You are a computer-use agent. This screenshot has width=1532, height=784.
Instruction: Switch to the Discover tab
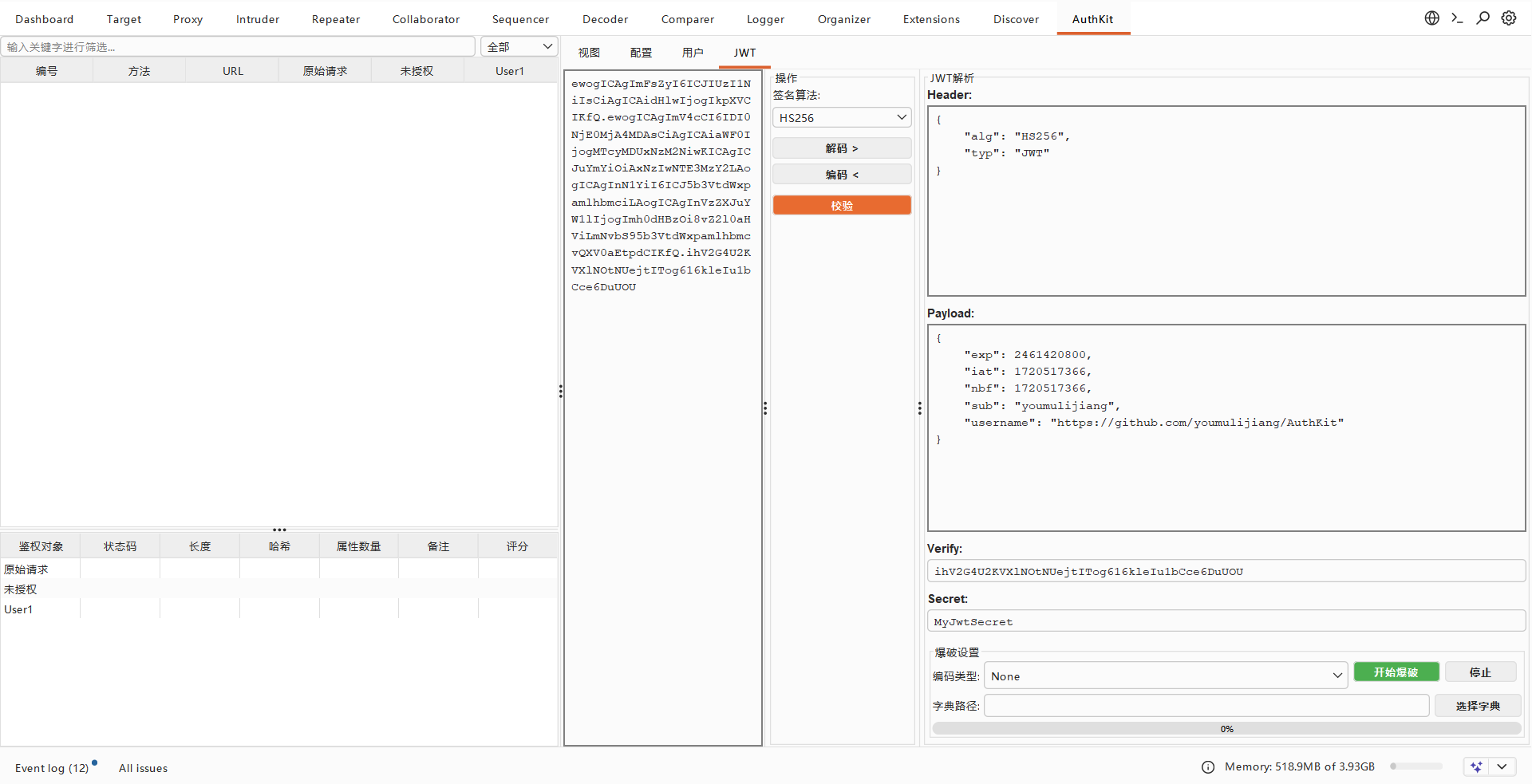point(1016,19)
